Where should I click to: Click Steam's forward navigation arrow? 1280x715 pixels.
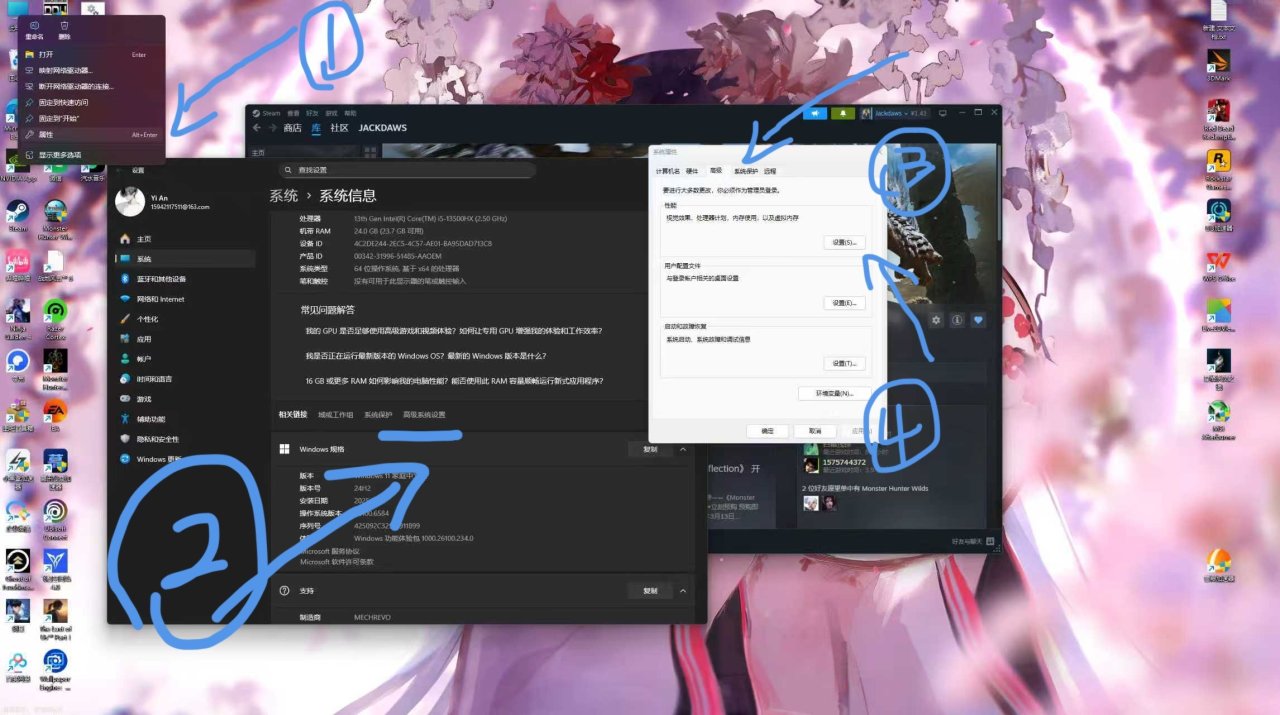(x=271, y=128)
